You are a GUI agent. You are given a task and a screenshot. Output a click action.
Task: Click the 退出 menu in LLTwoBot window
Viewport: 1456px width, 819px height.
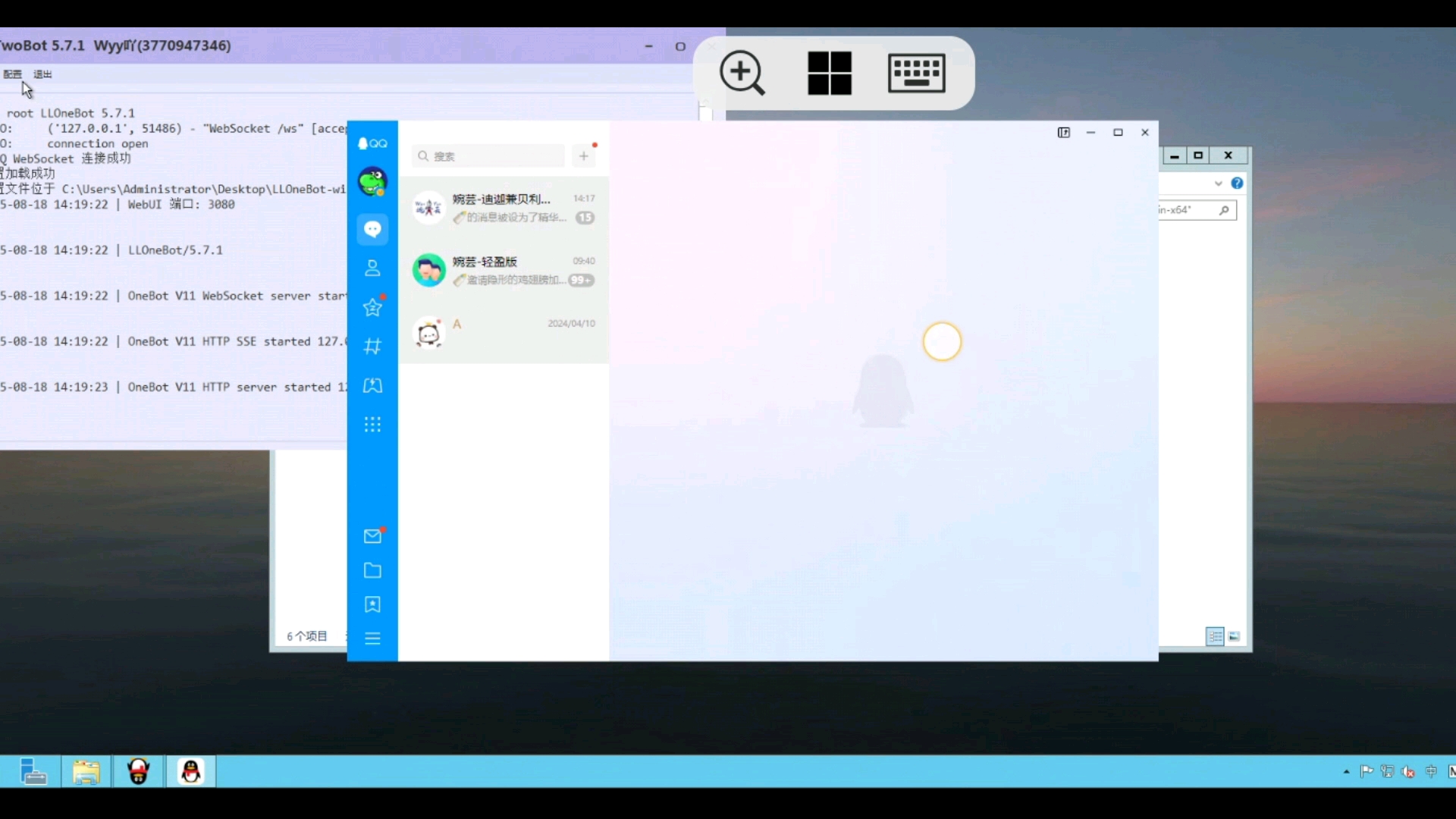[43, 74]
